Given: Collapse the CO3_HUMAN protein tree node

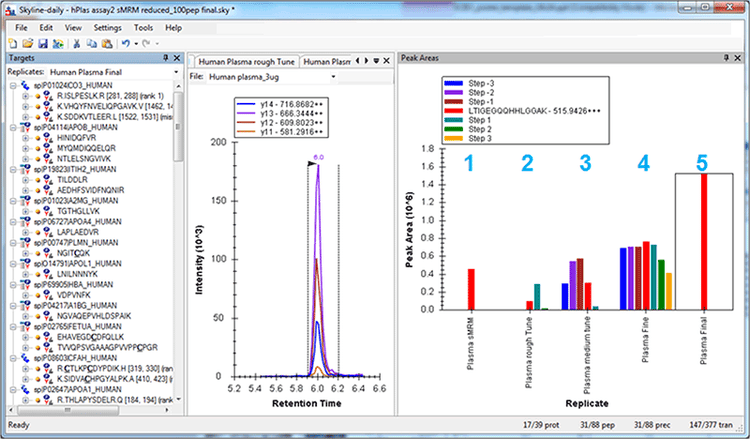Looking at the screenshot, I should coord(10,86).
